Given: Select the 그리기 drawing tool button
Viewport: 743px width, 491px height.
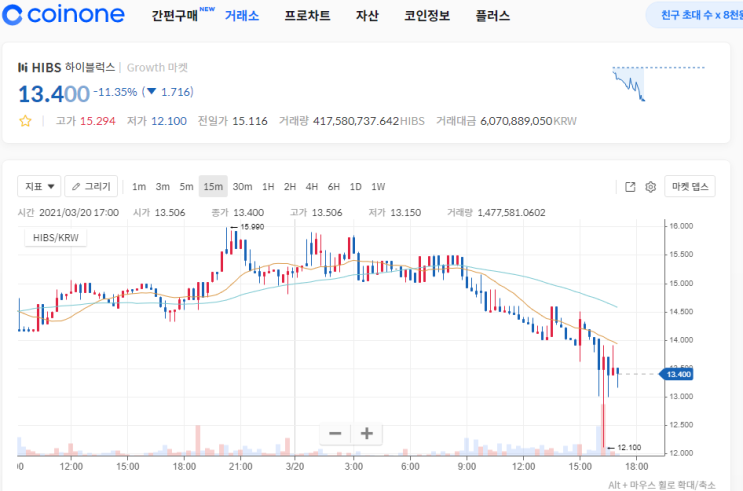Looking at the screenshot, I should (x=91, y=186).
